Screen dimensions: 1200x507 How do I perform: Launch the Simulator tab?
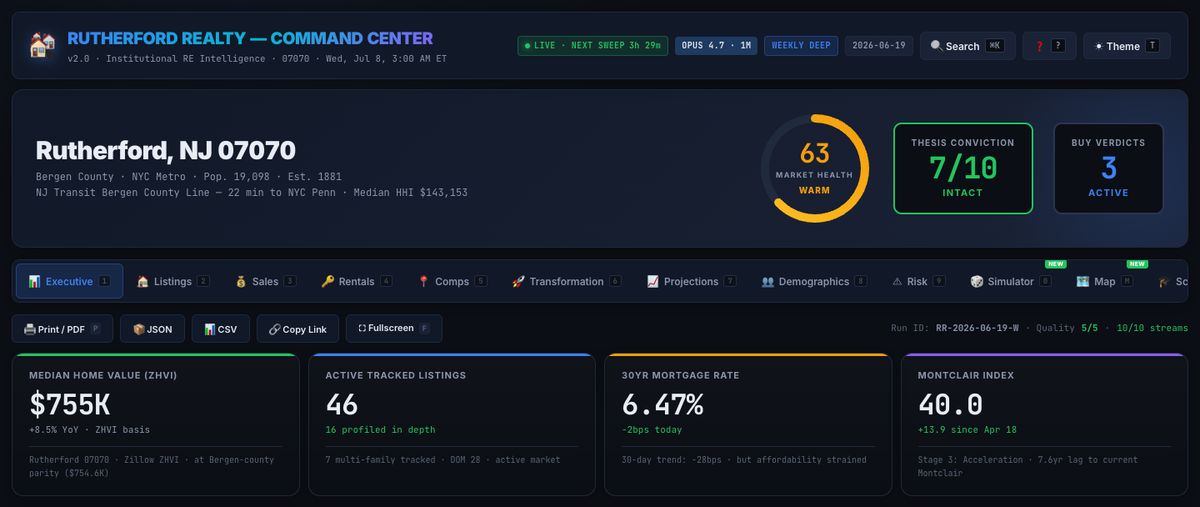click(x=1010, y=281)
